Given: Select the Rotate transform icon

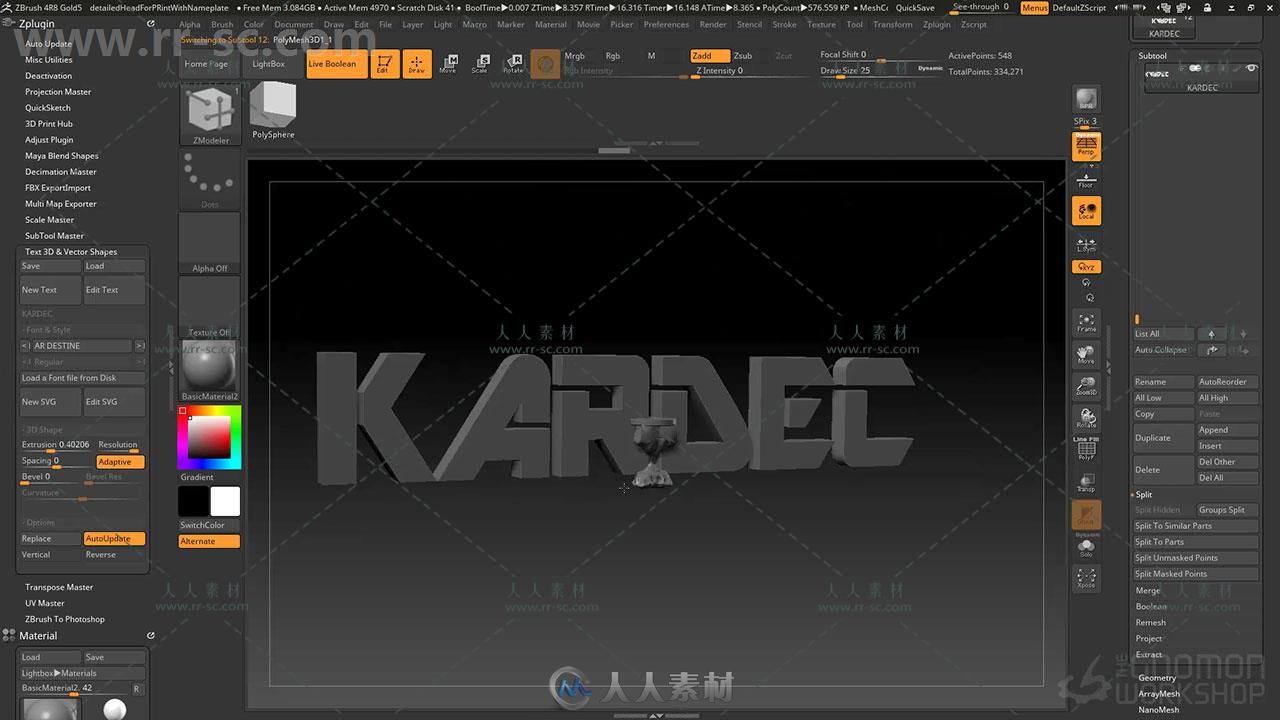Looking at the screenshot, I should 513,64.
